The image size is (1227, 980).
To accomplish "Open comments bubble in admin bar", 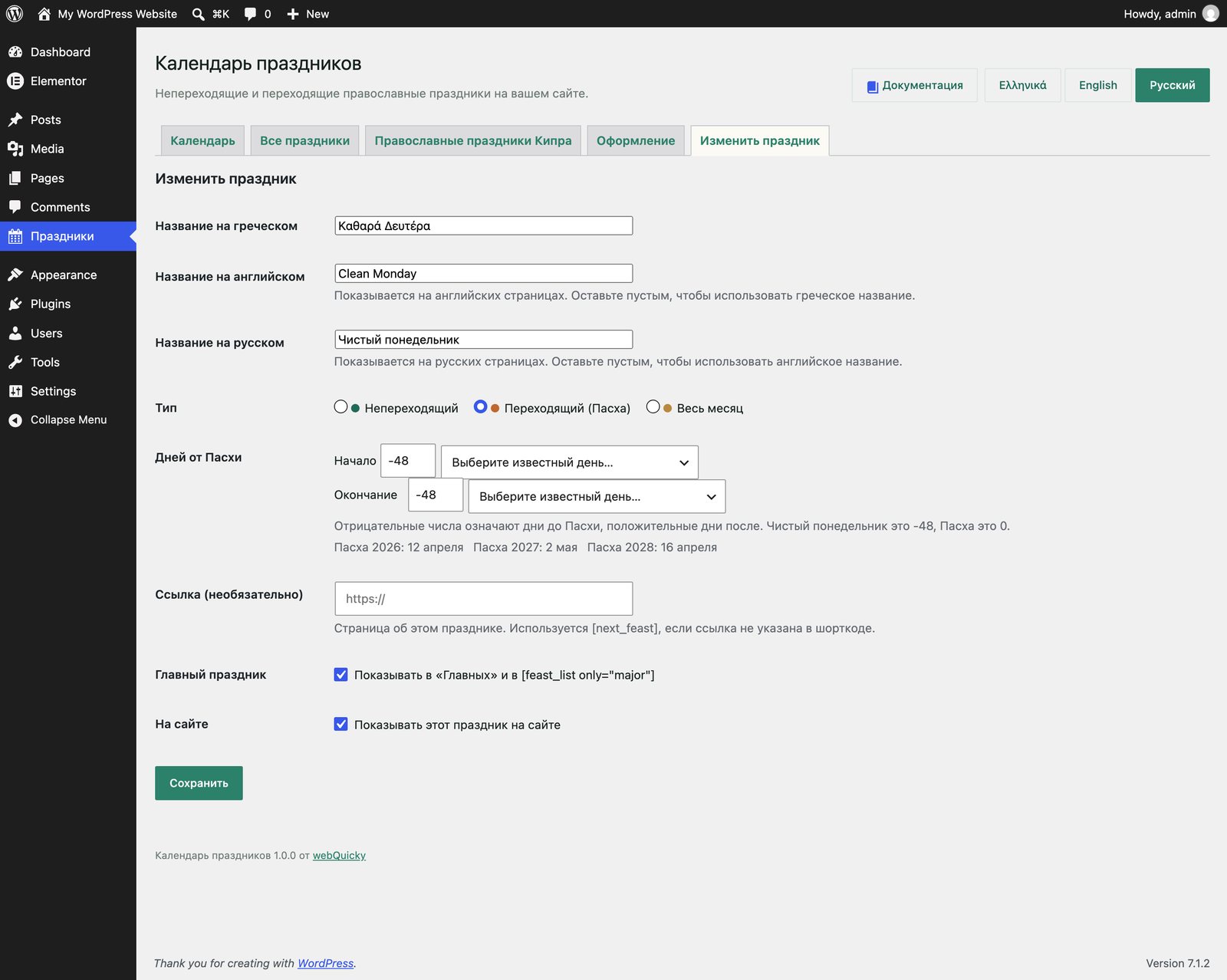I will 250,14.
